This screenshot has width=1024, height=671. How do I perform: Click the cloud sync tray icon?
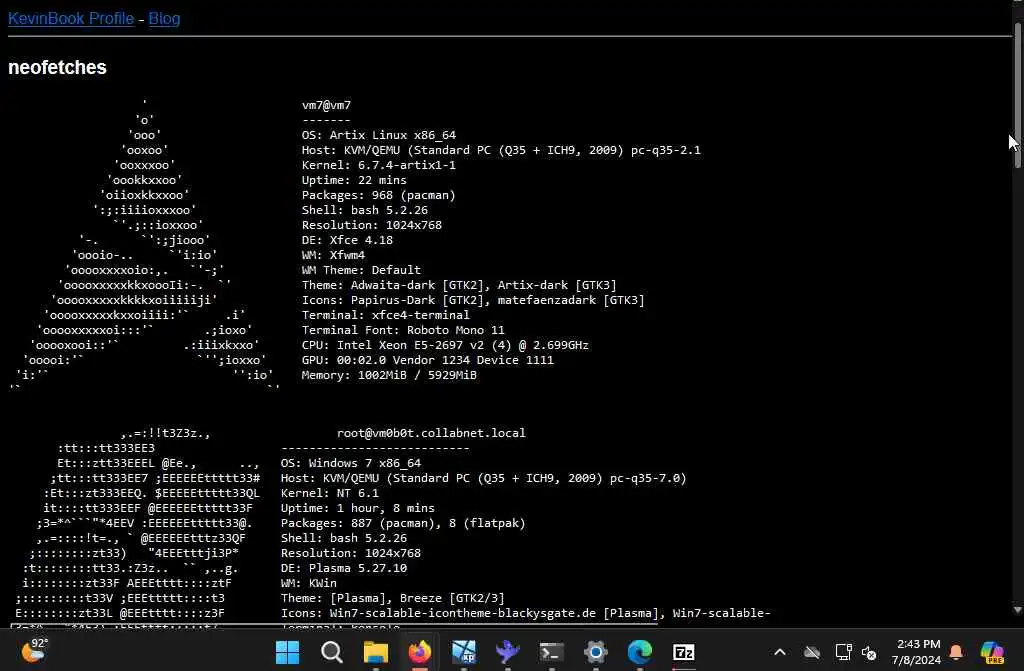point(812,652)
